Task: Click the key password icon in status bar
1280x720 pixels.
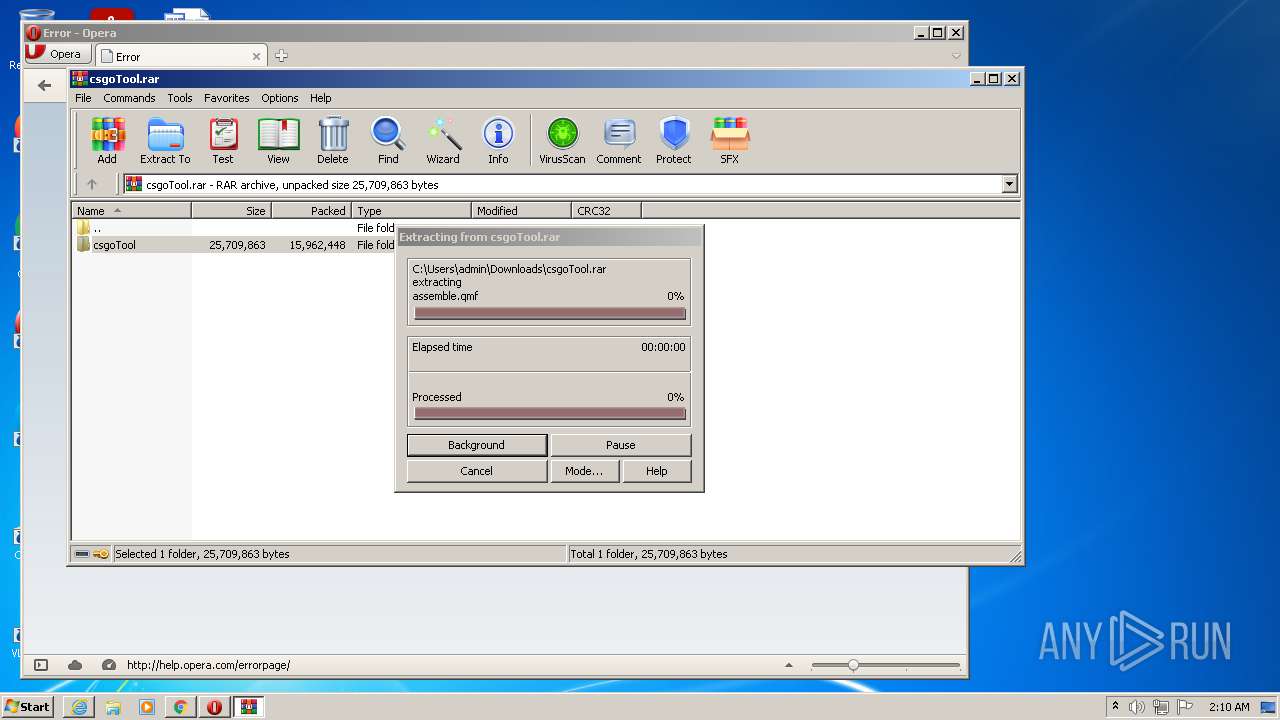Action: (101, 554)
